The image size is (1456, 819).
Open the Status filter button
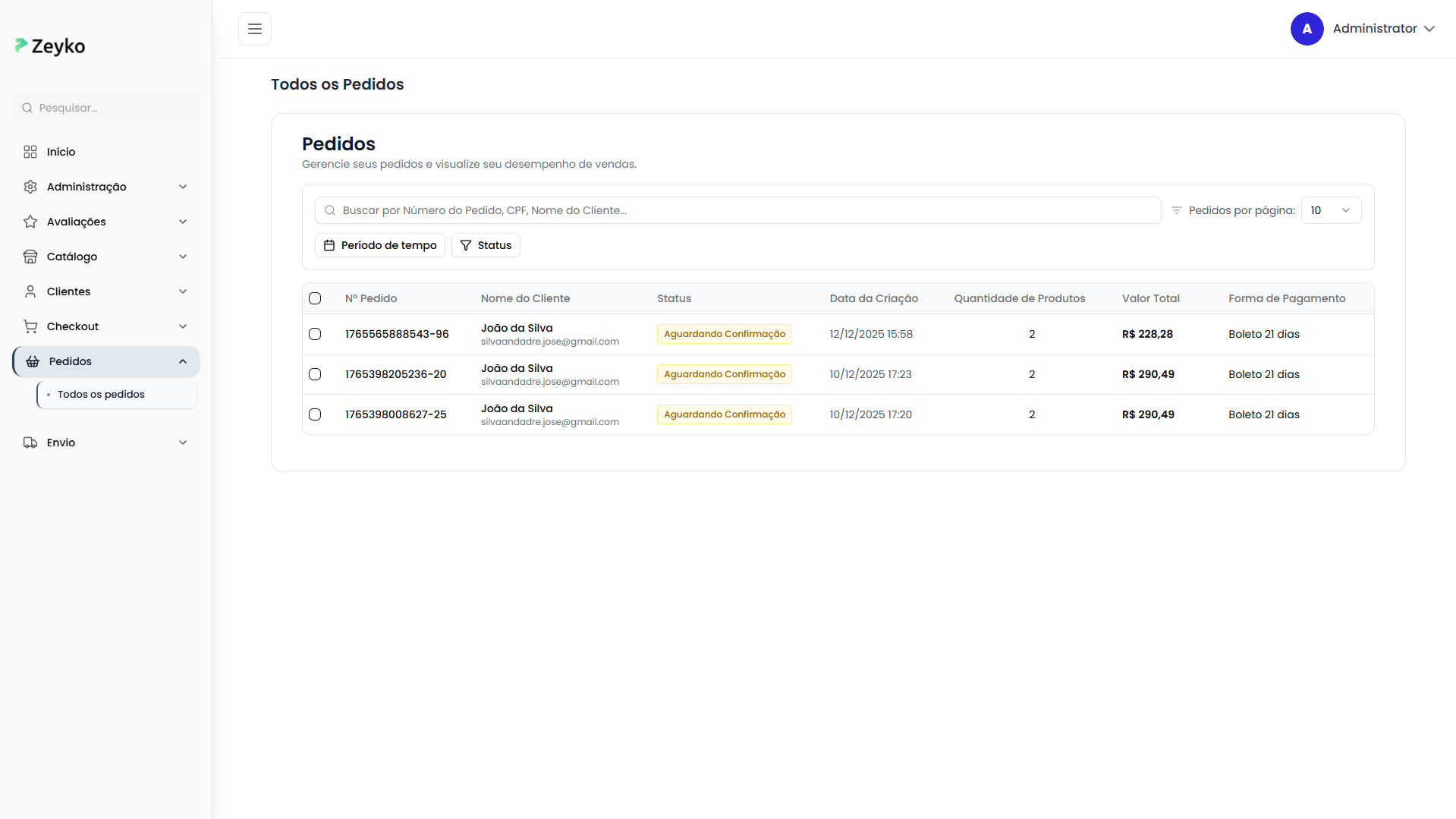coord(486,245)
